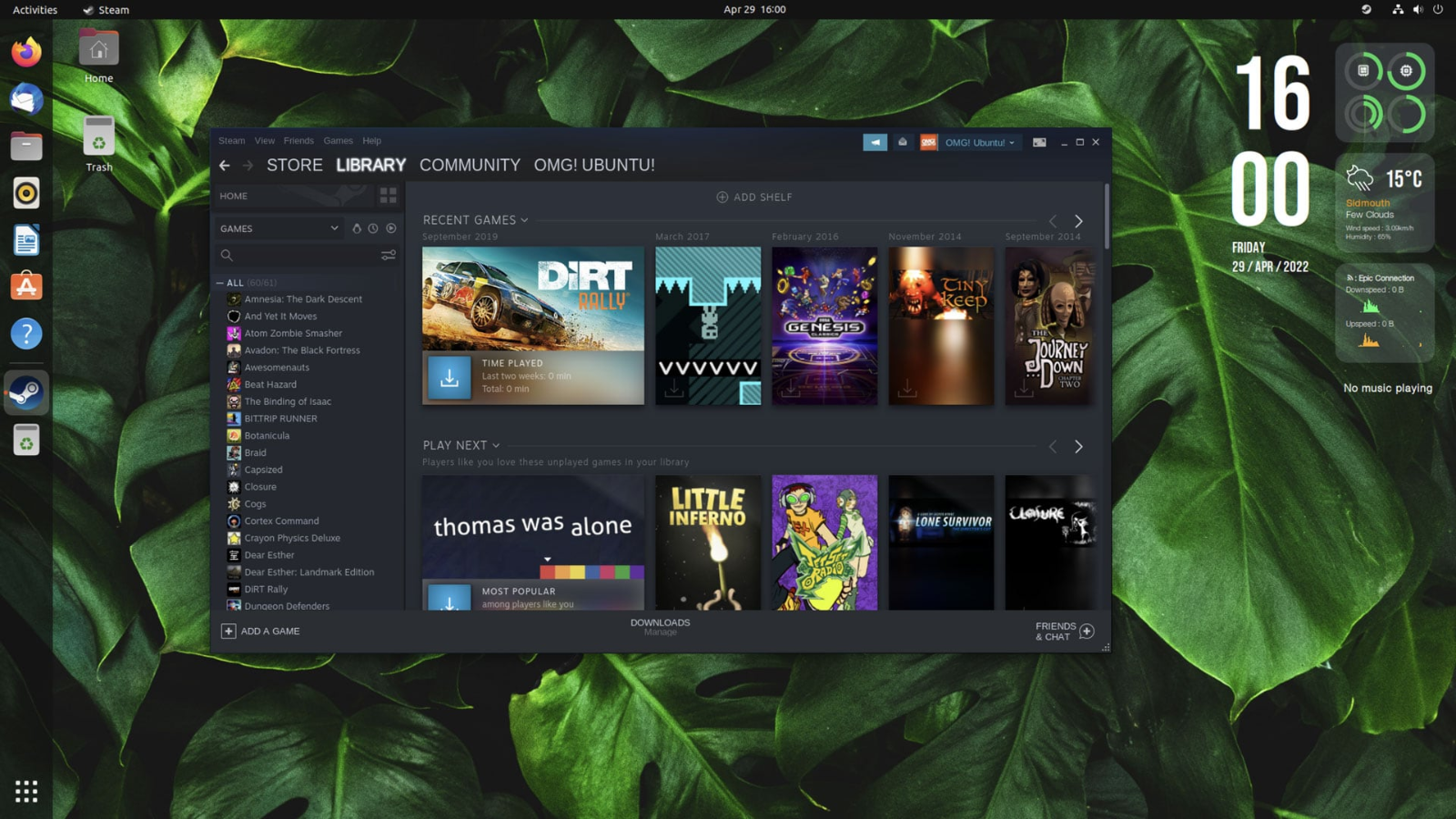The width and height of the screenshot is (1456, 819).
Task: Click the DiRT Rally download icon
Action: tap(450, 378)
